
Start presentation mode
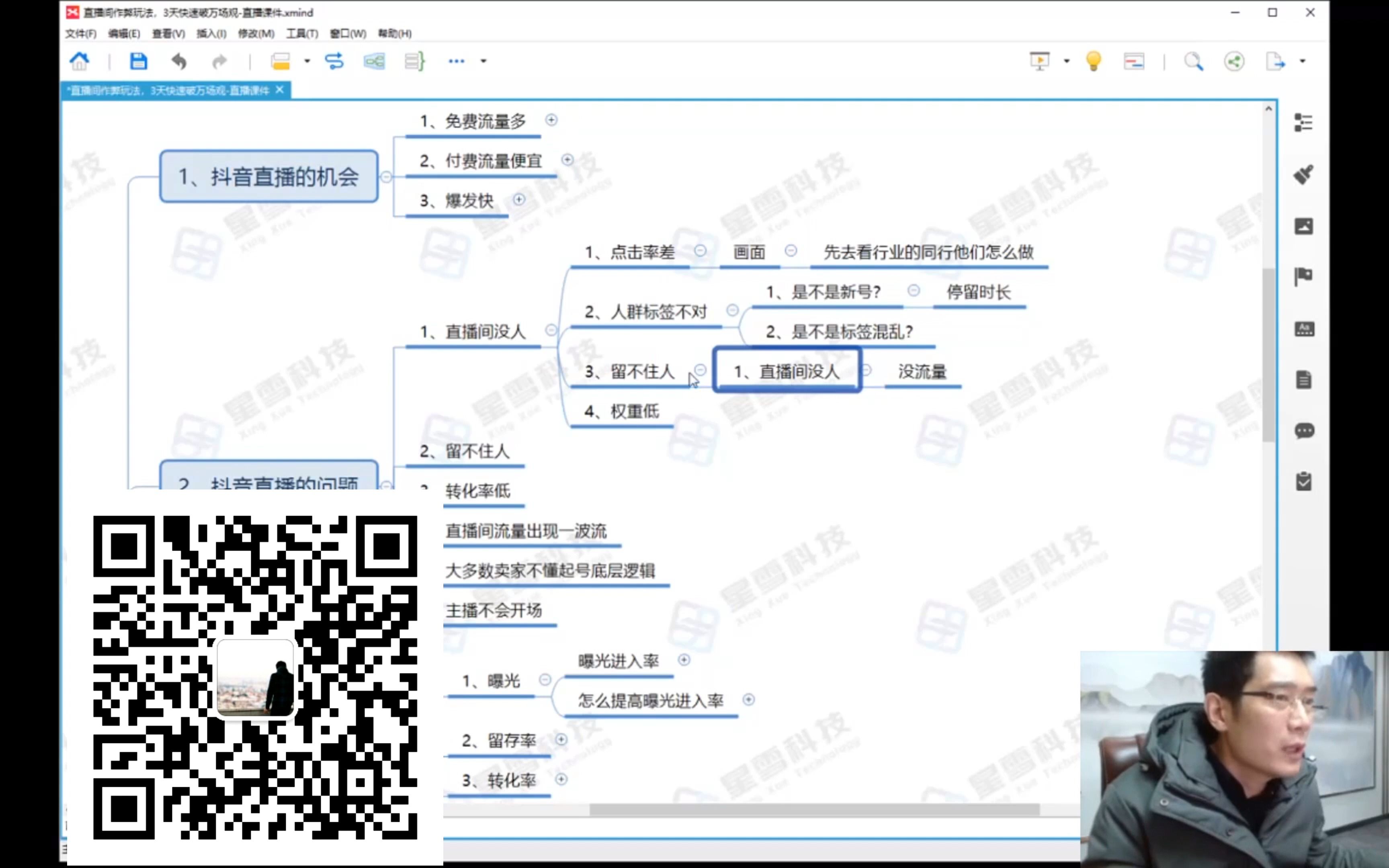tap(1039, 61)
